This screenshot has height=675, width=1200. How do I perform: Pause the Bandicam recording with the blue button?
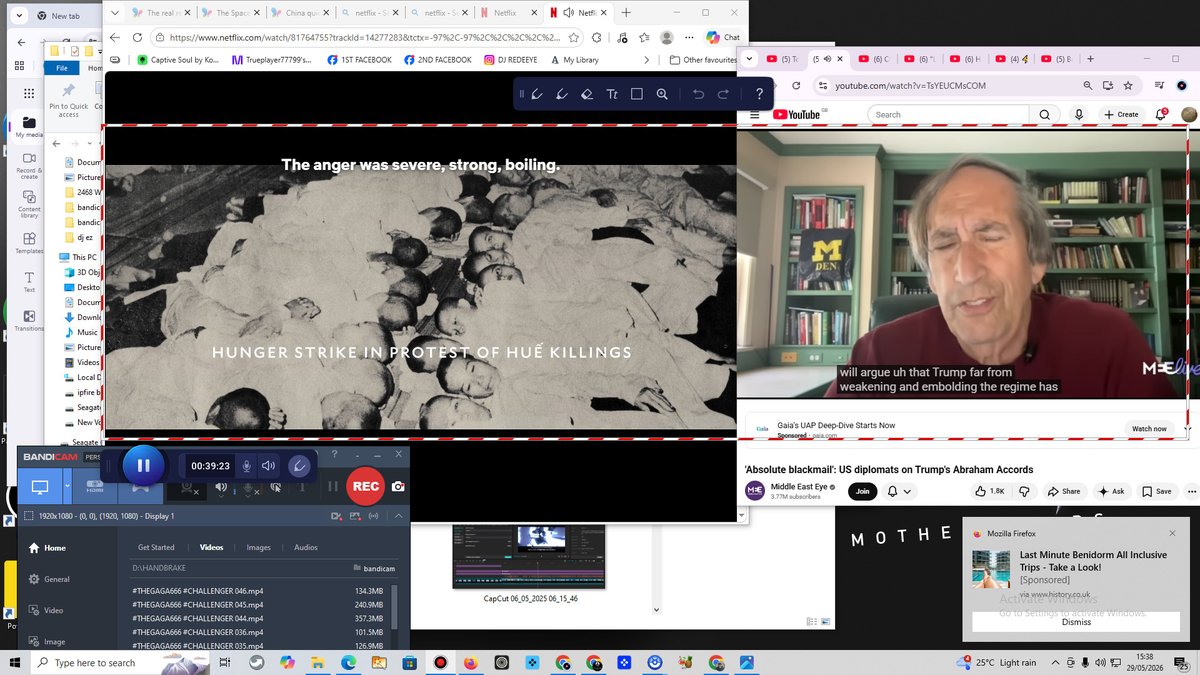point(143,465)
